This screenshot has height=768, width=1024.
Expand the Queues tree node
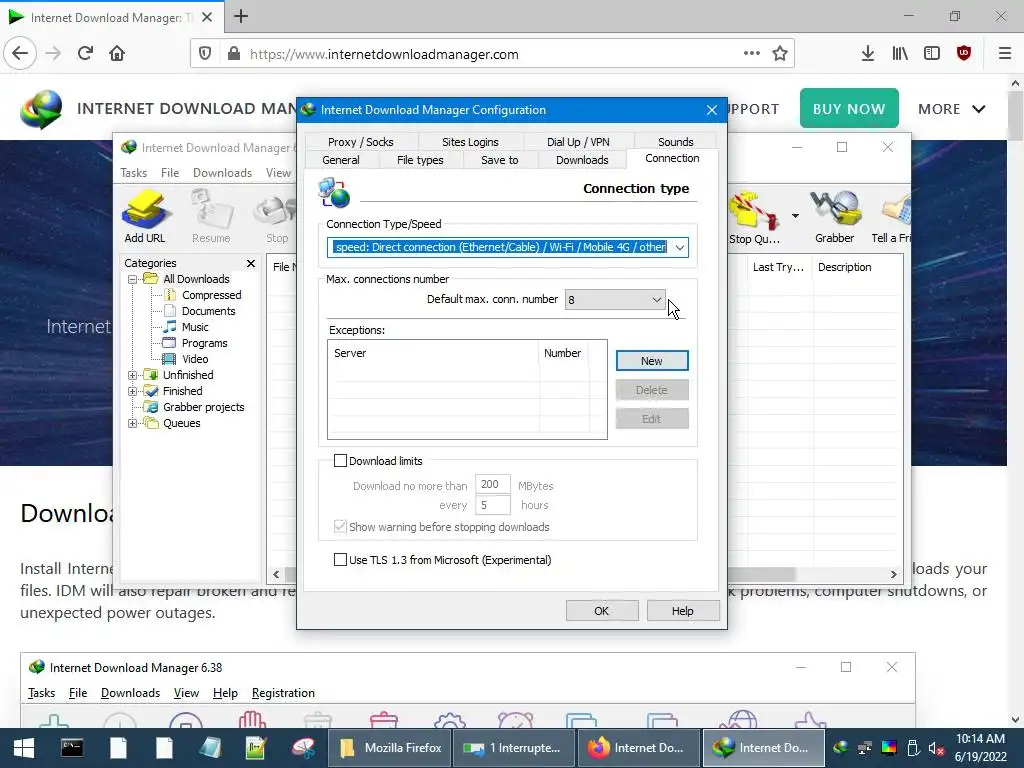(x=133, y=423)
